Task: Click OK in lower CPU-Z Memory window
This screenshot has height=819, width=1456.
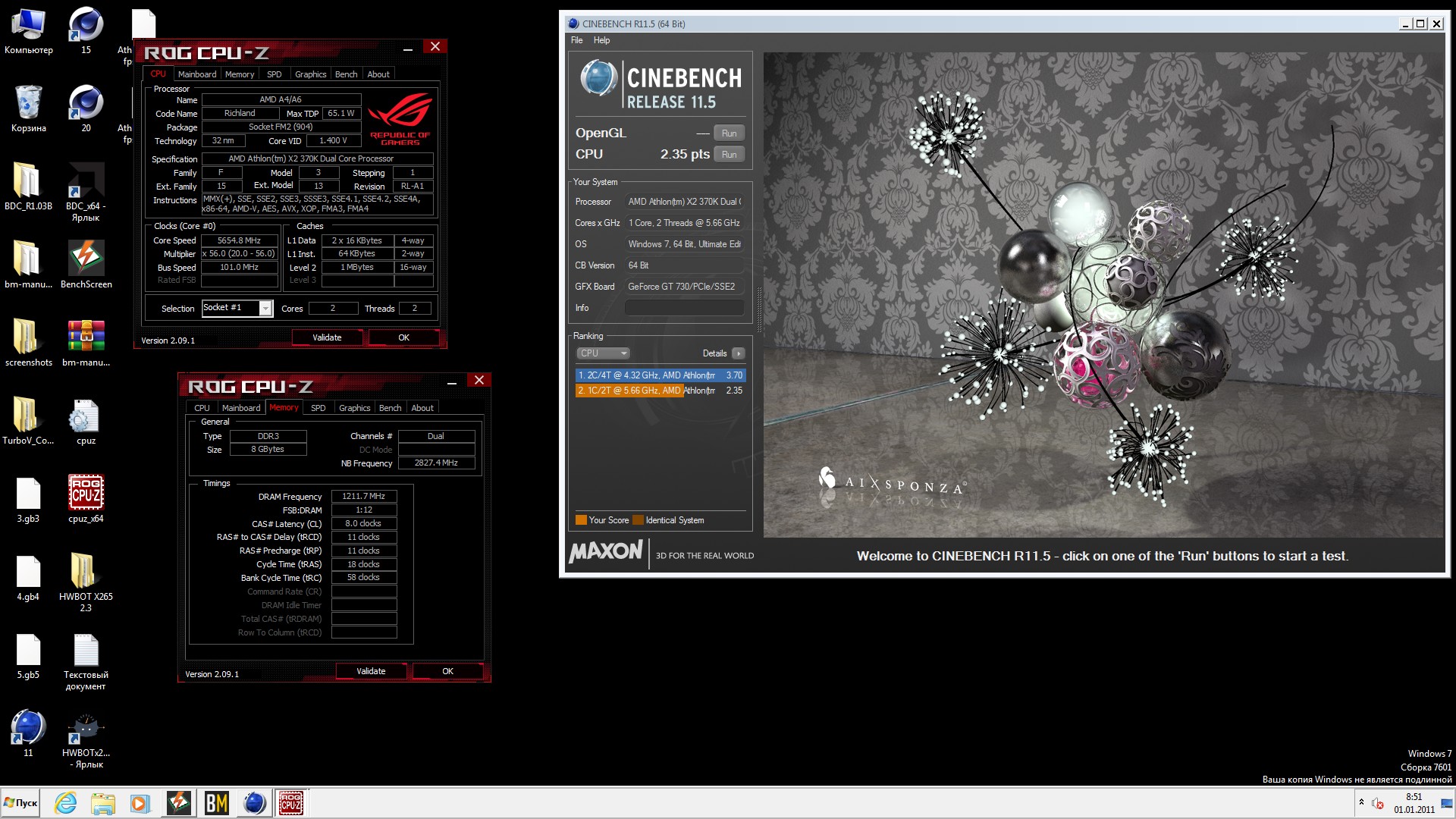Action: point(447,671)
